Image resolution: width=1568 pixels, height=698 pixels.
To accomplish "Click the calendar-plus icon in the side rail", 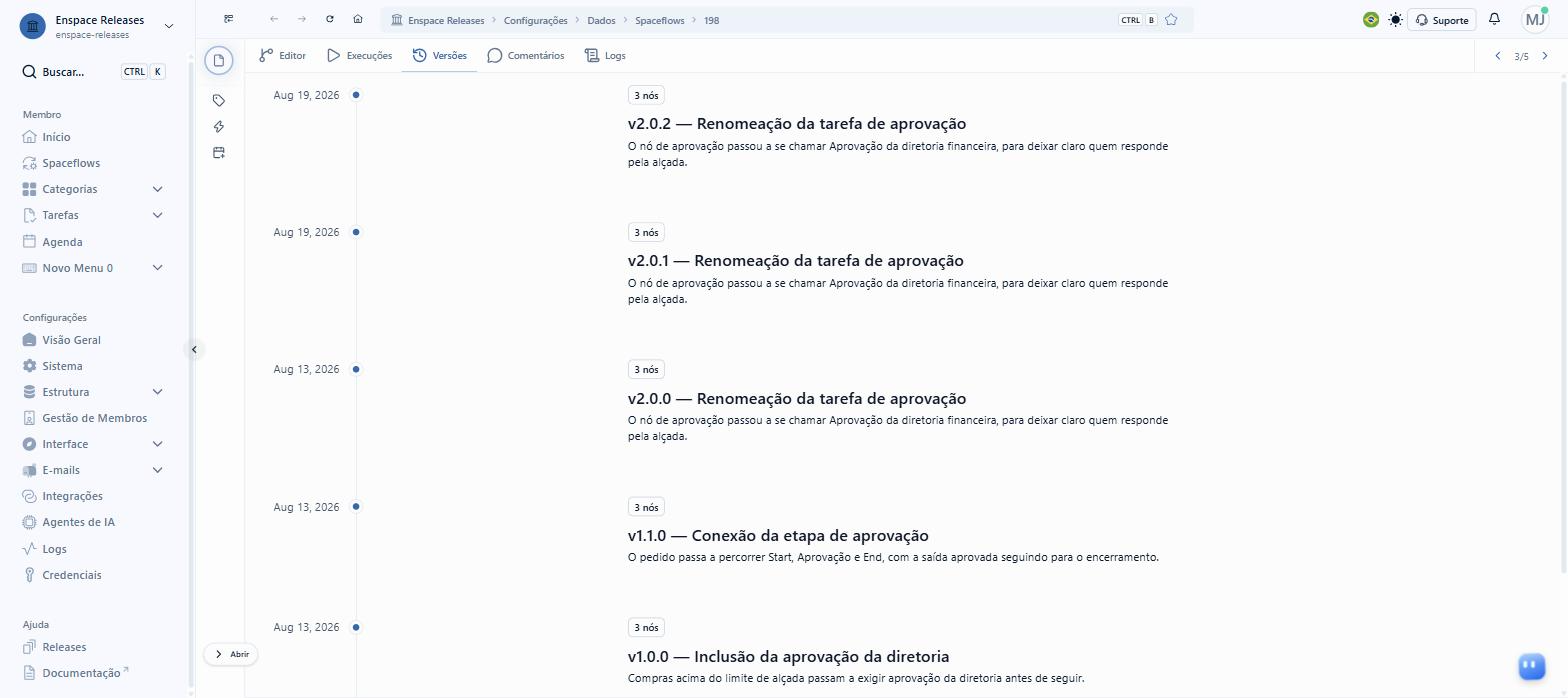I will pyautogui.click(x=219, y=153).
